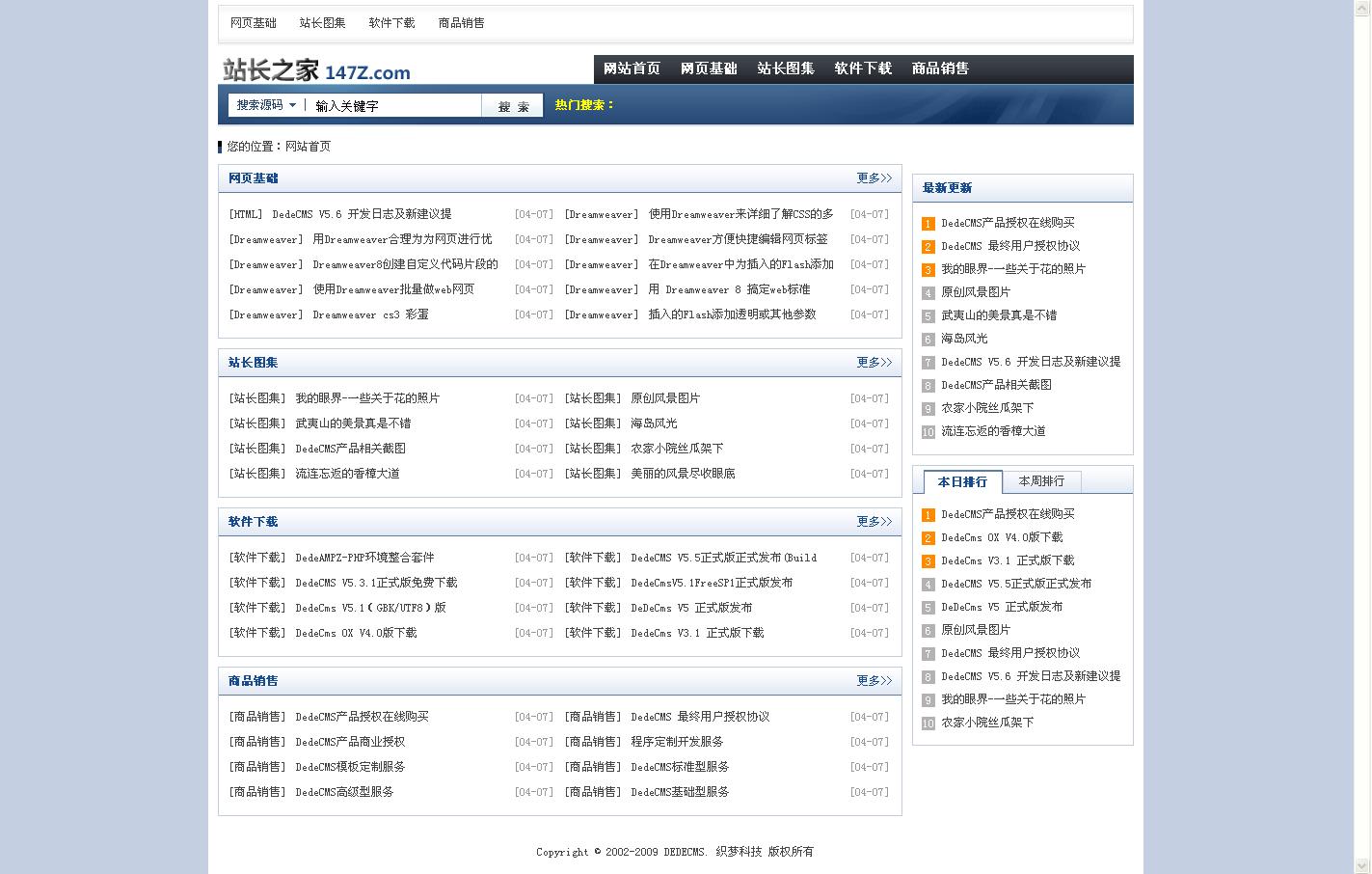Image resolution: width=1372 pixels, height=874 pixels.
Task: Open 农家小院丝瓜架下 in ranking list
Action: click(x=987, y=723)
